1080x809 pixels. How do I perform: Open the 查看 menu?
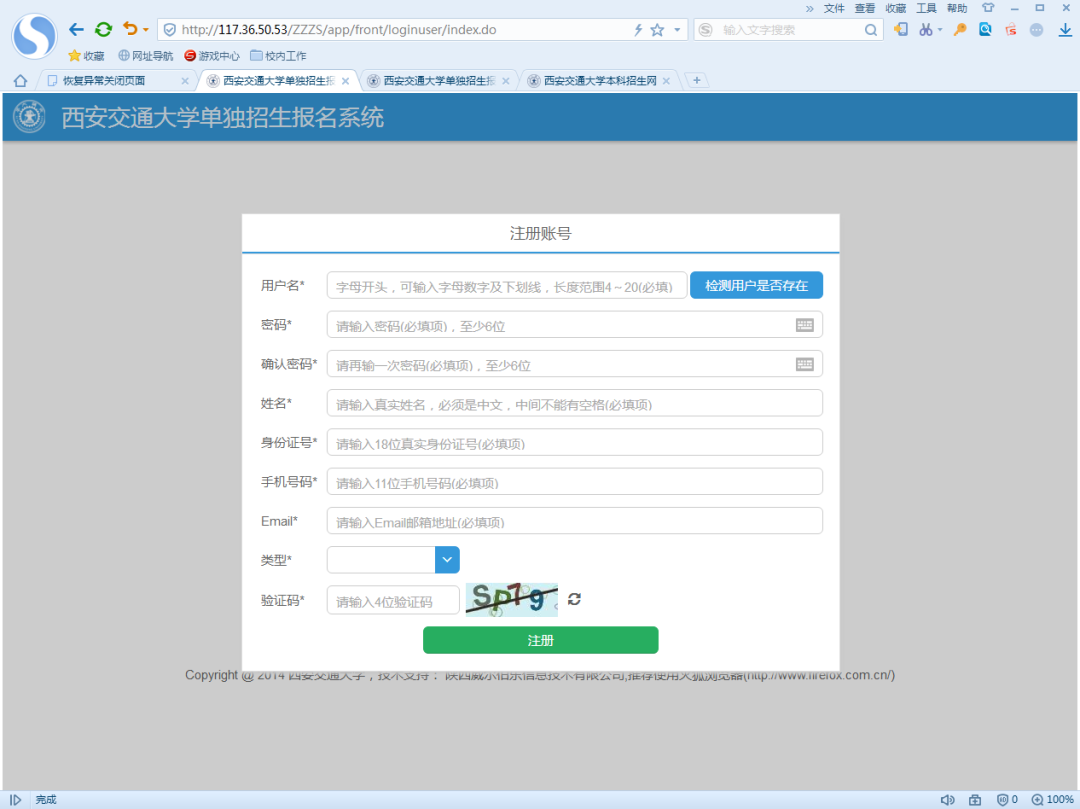(864, 8)
